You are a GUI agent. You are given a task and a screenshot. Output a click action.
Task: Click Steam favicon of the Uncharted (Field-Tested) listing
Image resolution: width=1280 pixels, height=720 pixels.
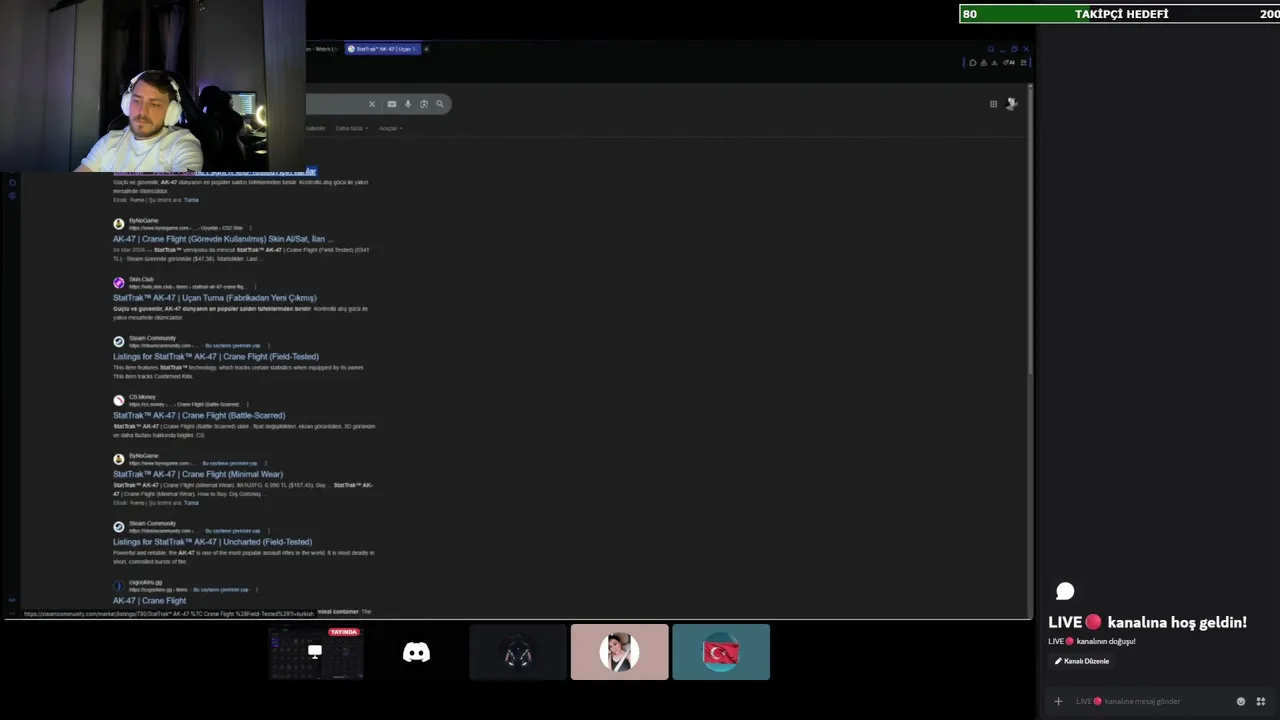tap(119, 527)
